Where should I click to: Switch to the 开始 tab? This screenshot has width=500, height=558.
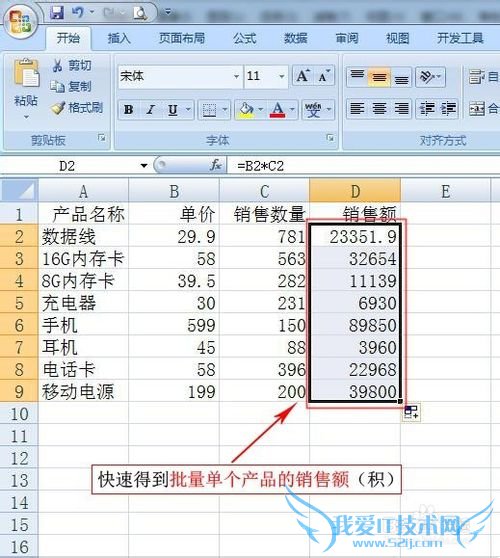click(x=68, y=38)
